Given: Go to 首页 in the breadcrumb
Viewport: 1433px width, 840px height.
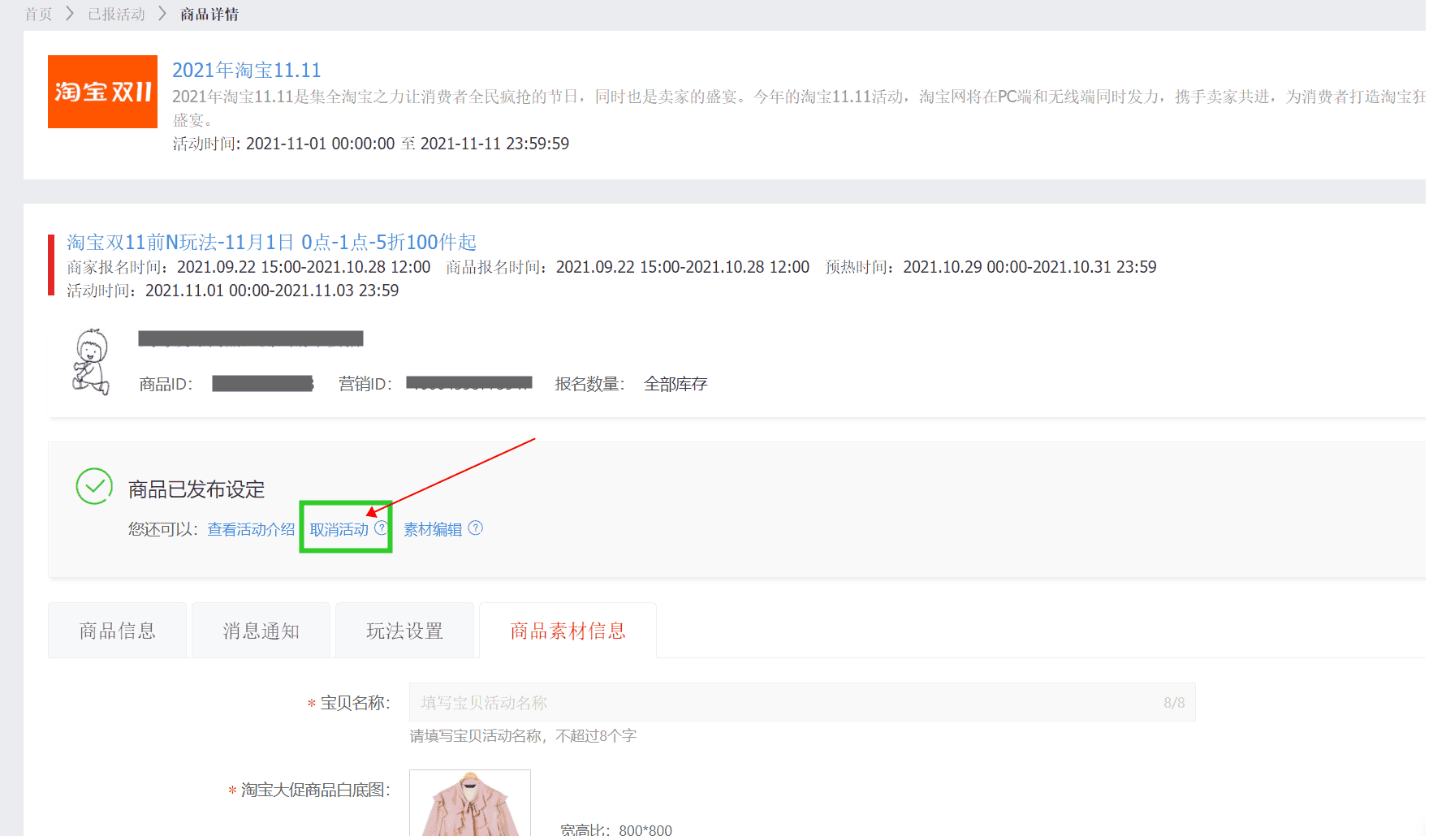Looking at the screenshot, I should point(38,14).
